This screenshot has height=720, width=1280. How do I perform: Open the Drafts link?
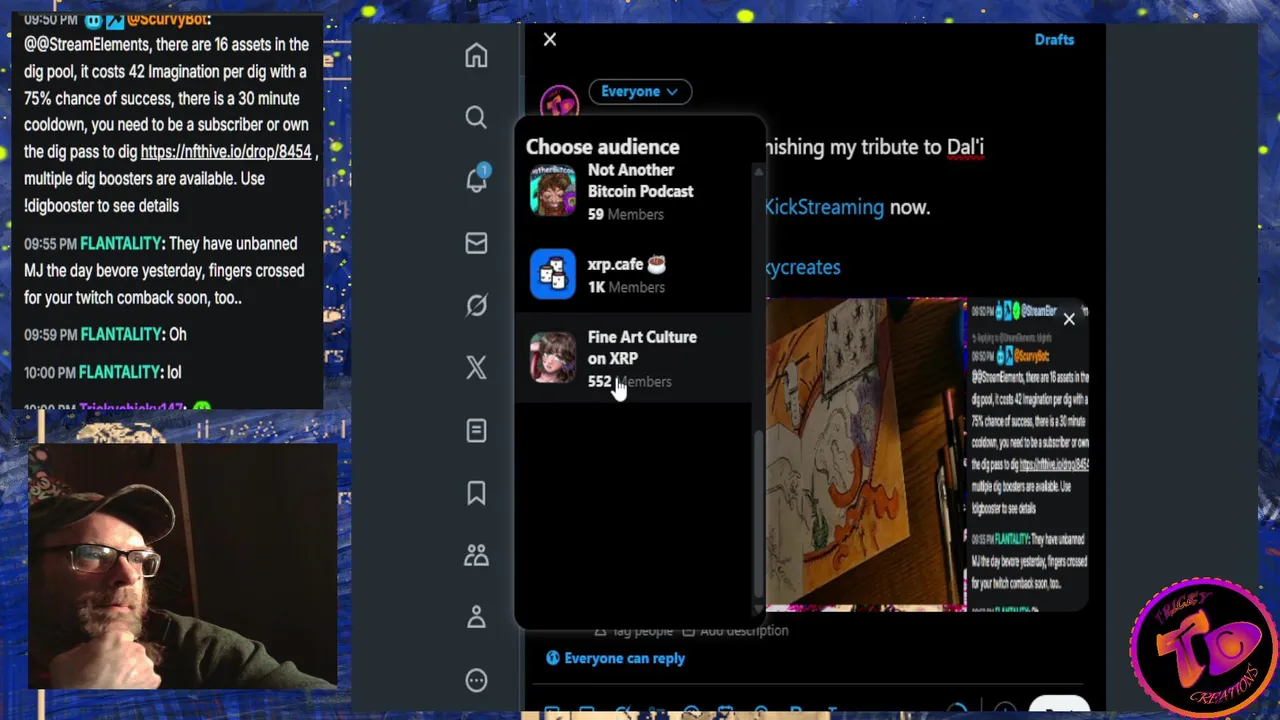tap(1054, 39)
